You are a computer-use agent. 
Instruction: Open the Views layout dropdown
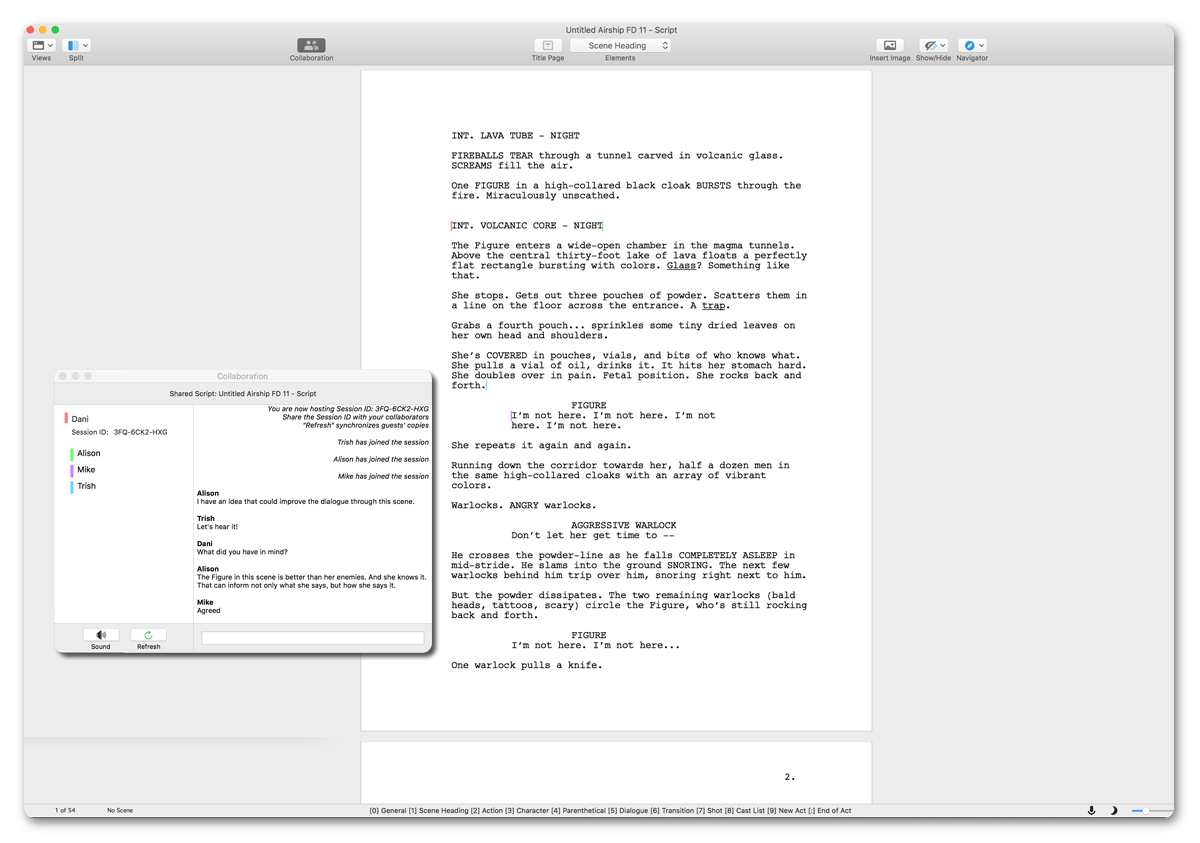coord(42,45)
